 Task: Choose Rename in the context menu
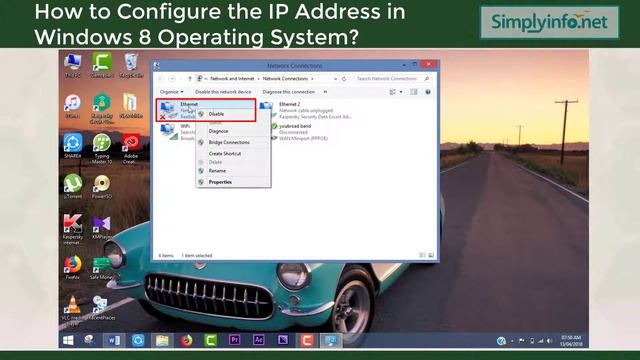tap(217, 171)
